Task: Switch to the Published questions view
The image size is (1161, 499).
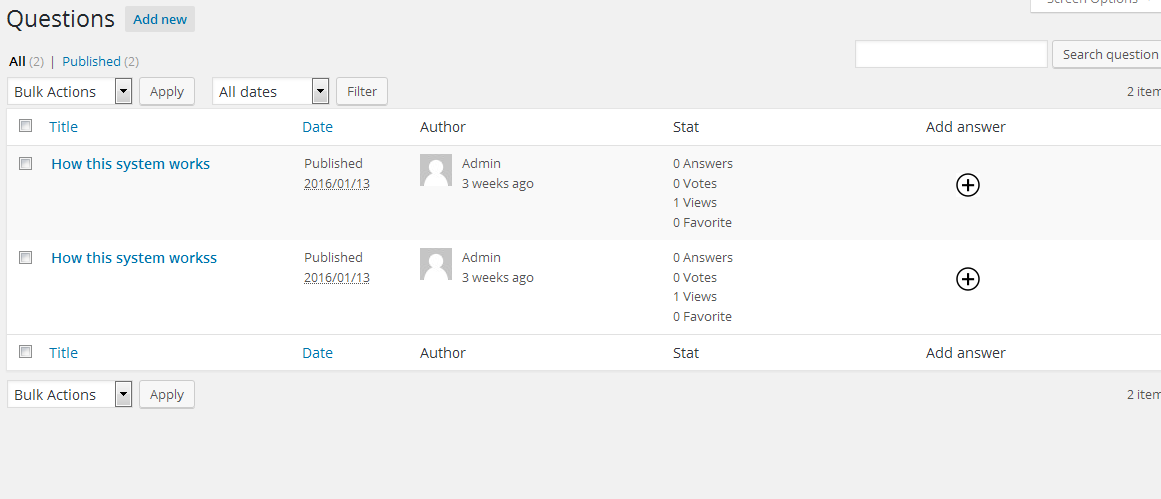Action: 91,61
